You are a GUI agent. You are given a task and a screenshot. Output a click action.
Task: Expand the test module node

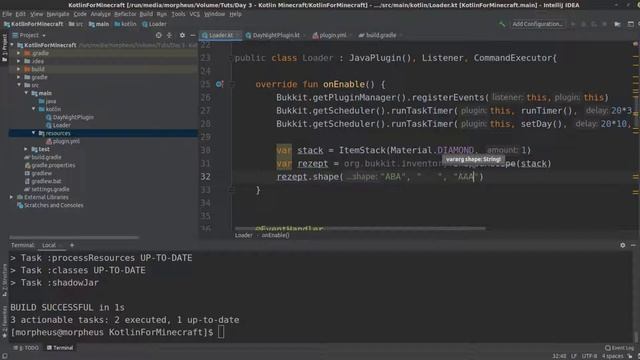pyautogui.click(x=26, y=149)
